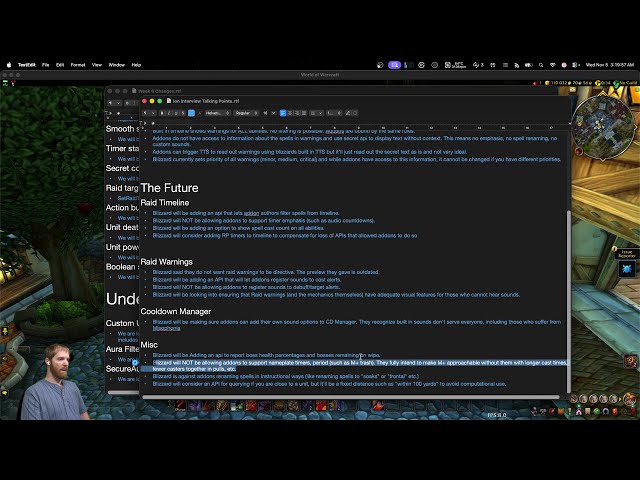The image size is (640, 480).
Task: Open the Control Center icon
Action: (576, 65)
